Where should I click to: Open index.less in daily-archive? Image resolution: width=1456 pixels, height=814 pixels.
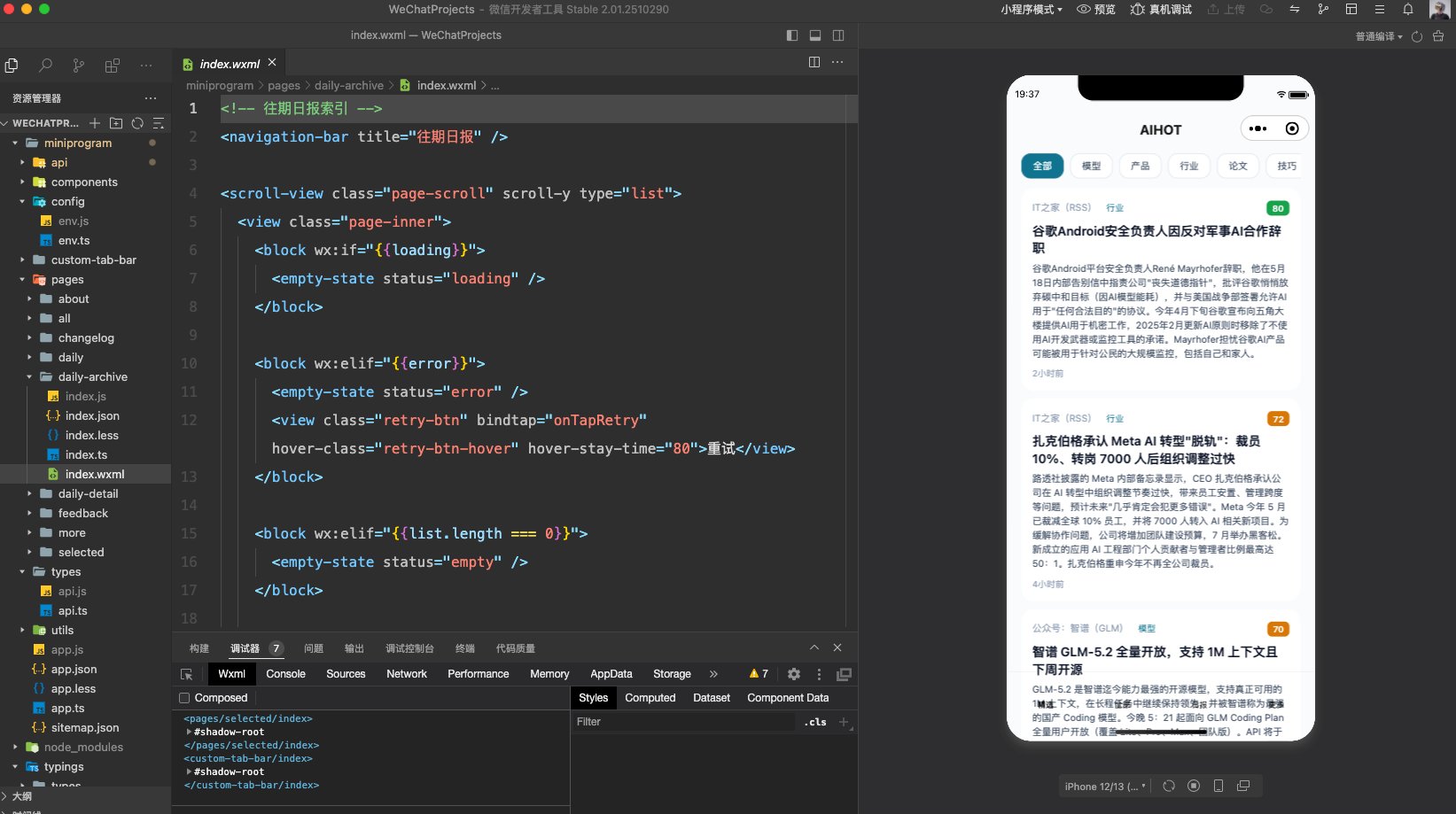pyautogui.click(x=92, y=435)
